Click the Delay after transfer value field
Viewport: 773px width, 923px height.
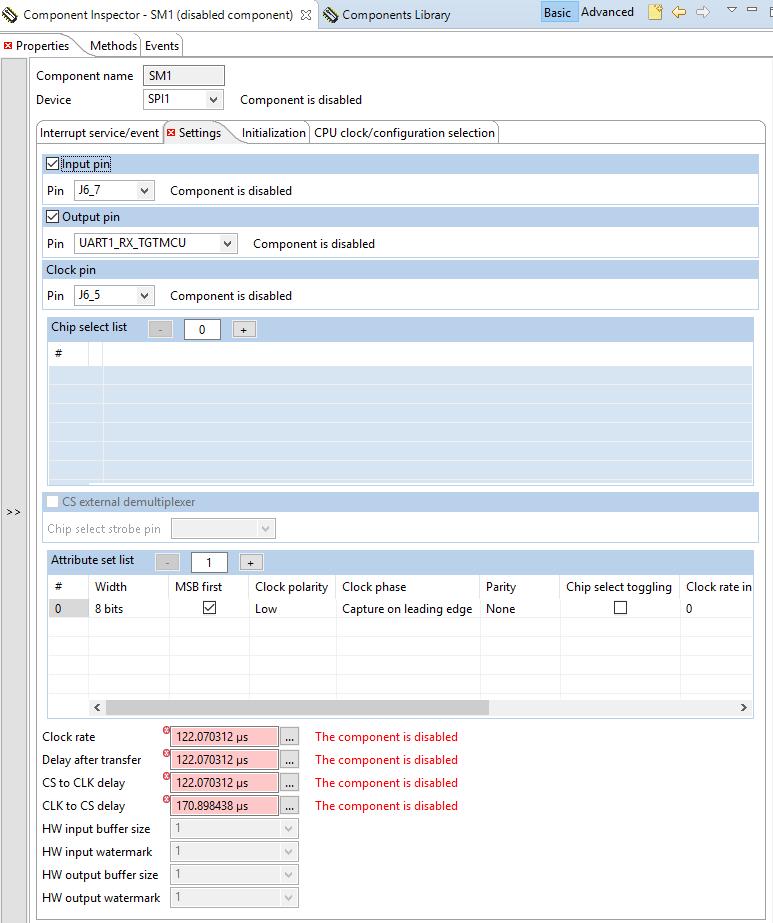point(224,760)
